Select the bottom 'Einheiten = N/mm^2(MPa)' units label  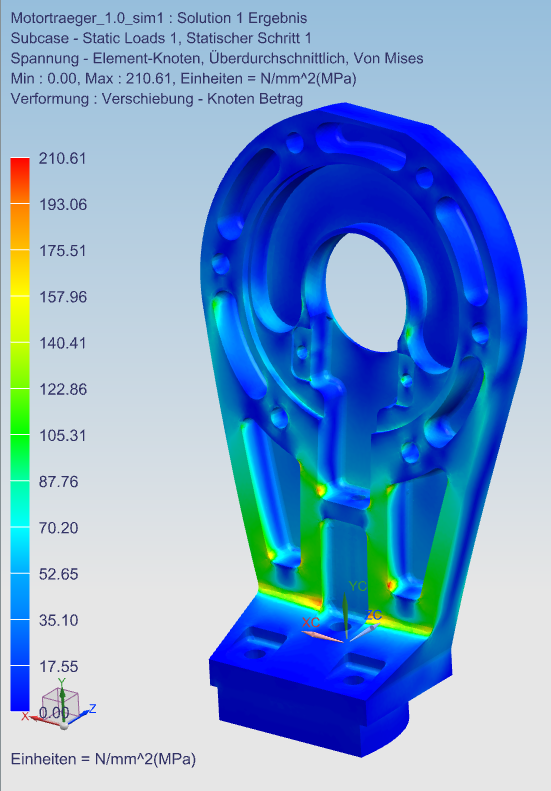click(x=103, y=759)
